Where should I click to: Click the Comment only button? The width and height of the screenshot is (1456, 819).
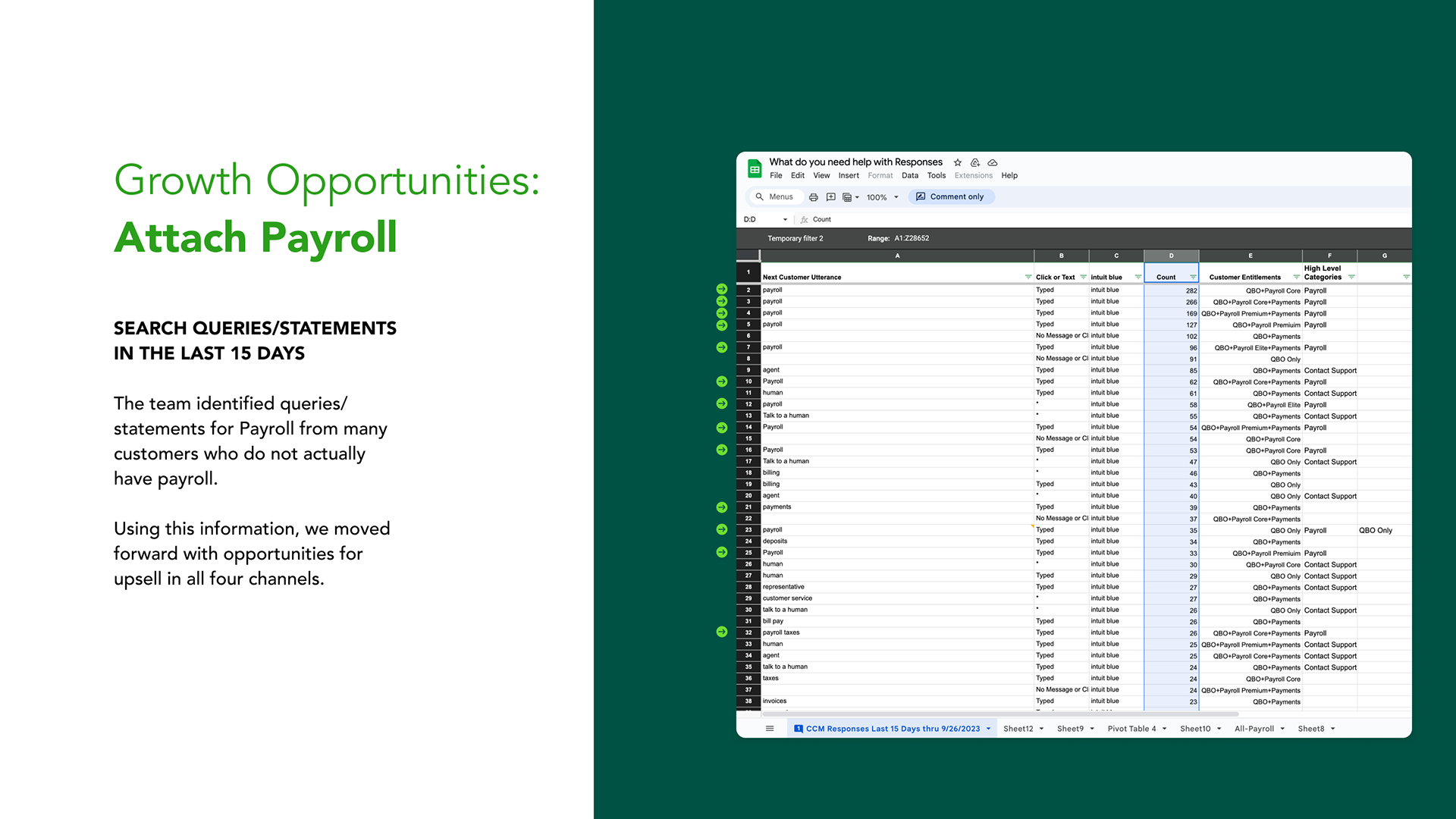[952, 197]
